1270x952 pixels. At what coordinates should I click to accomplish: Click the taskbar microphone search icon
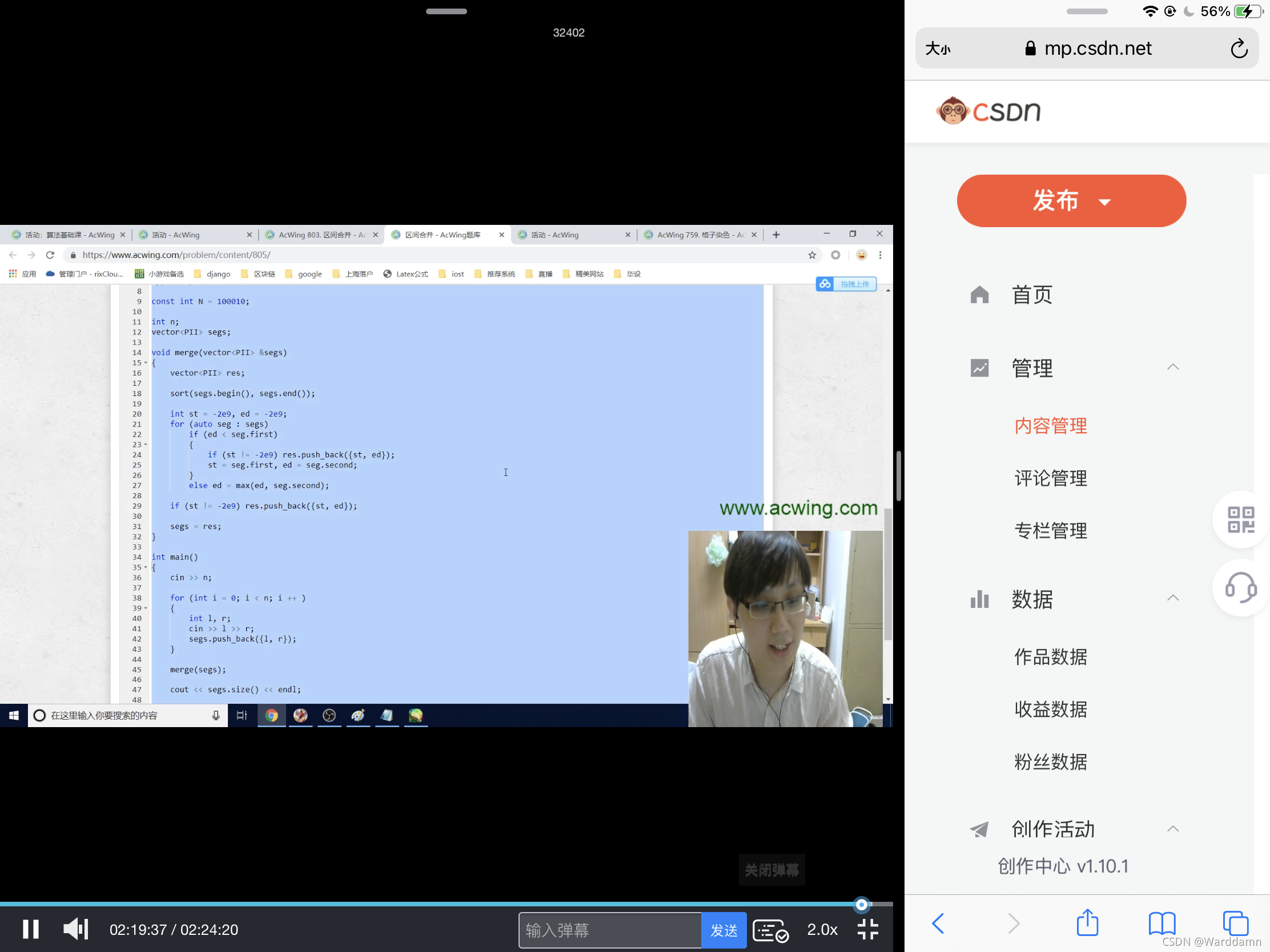pyautogui.click(x=216, y=715)
